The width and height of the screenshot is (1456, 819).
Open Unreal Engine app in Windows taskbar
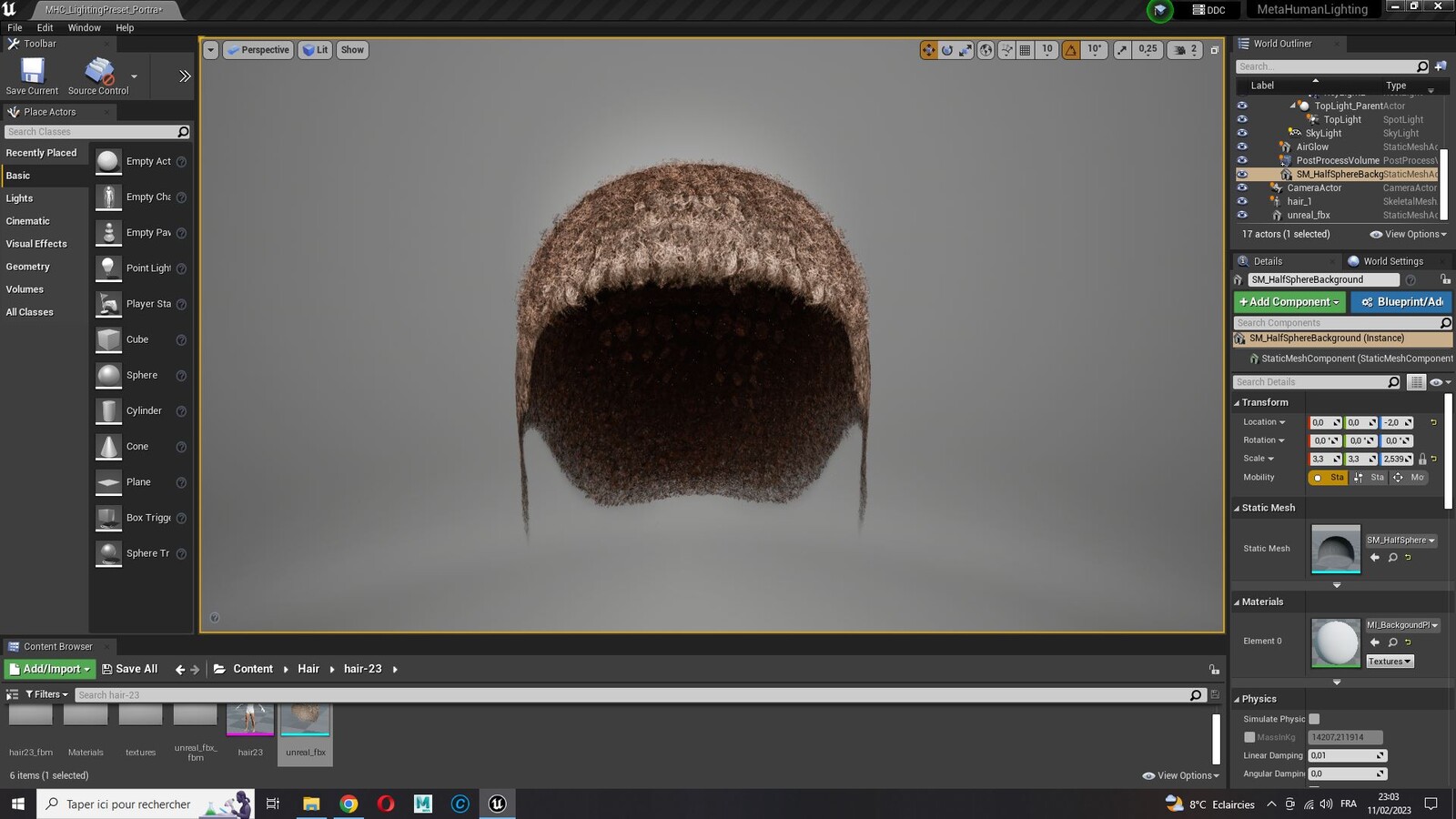[497, 804]
